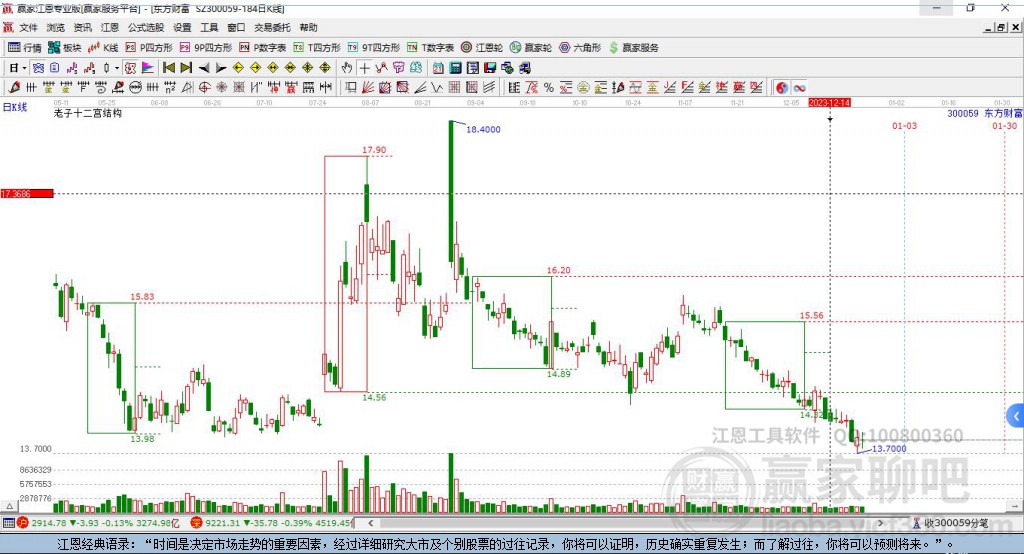The image size is (1024, 554).
Task: Click the floppy disk save icon
Action: 490,68
